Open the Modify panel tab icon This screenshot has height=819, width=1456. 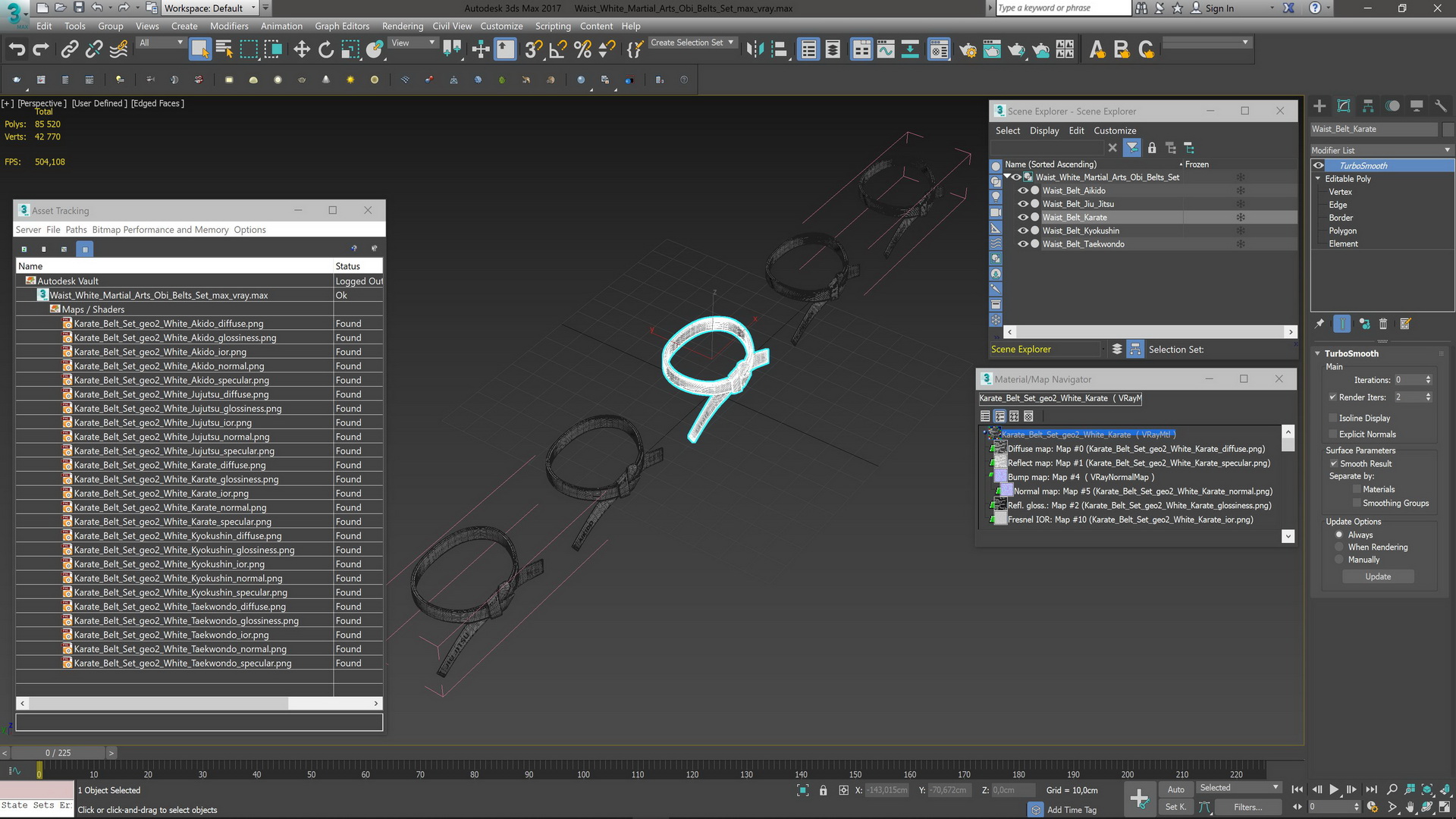[x=1343, y=106]
